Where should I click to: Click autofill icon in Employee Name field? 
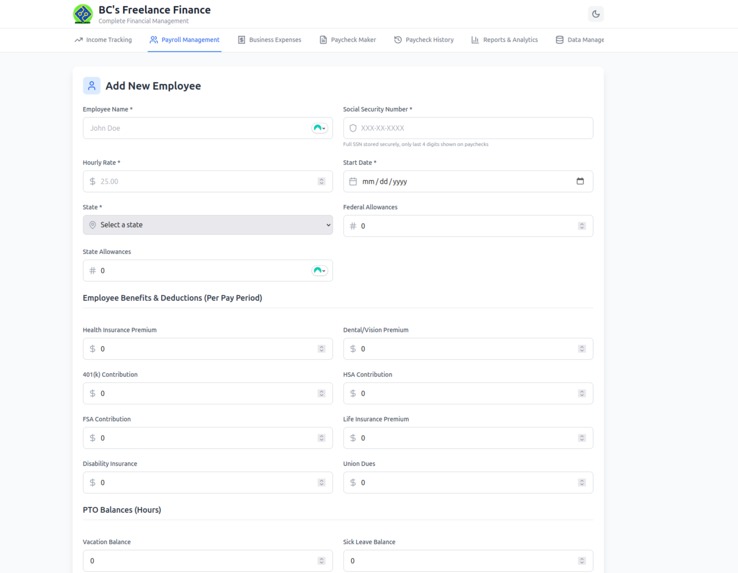click(x=320, y=128)
